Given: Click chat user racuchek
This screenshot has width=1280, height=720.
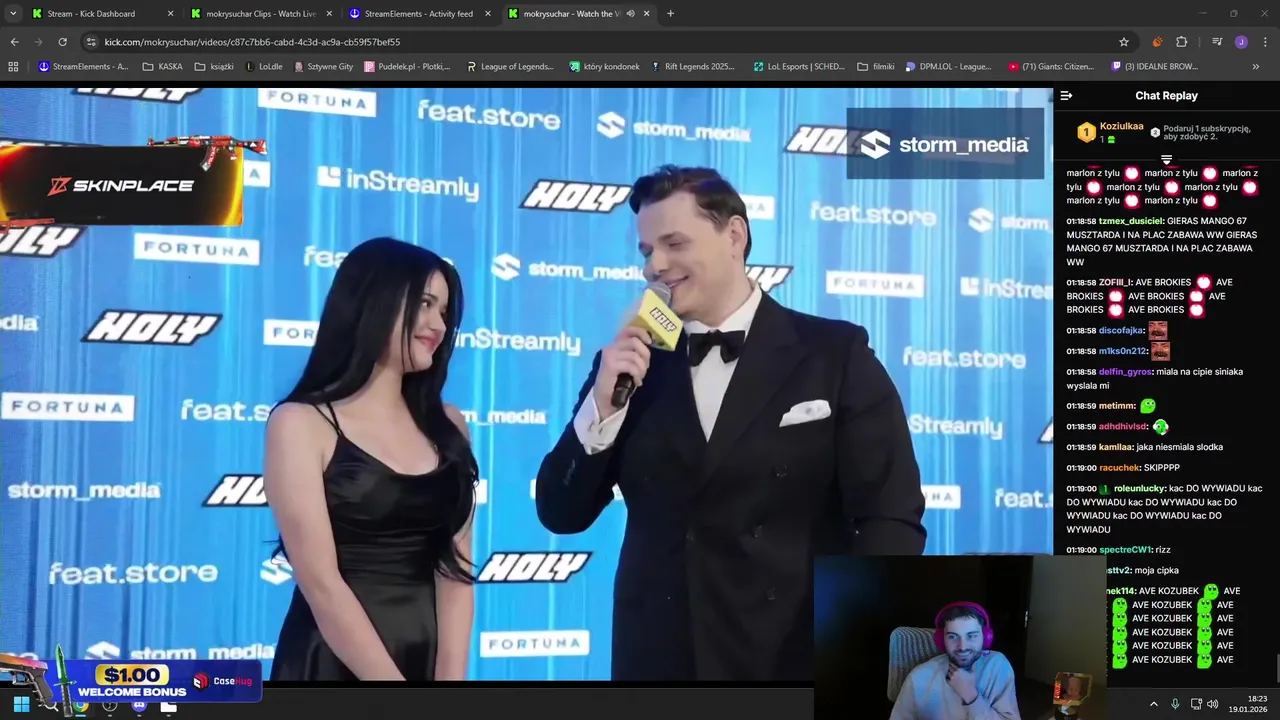Looking at the screenshot, I should coord(1119,468).
